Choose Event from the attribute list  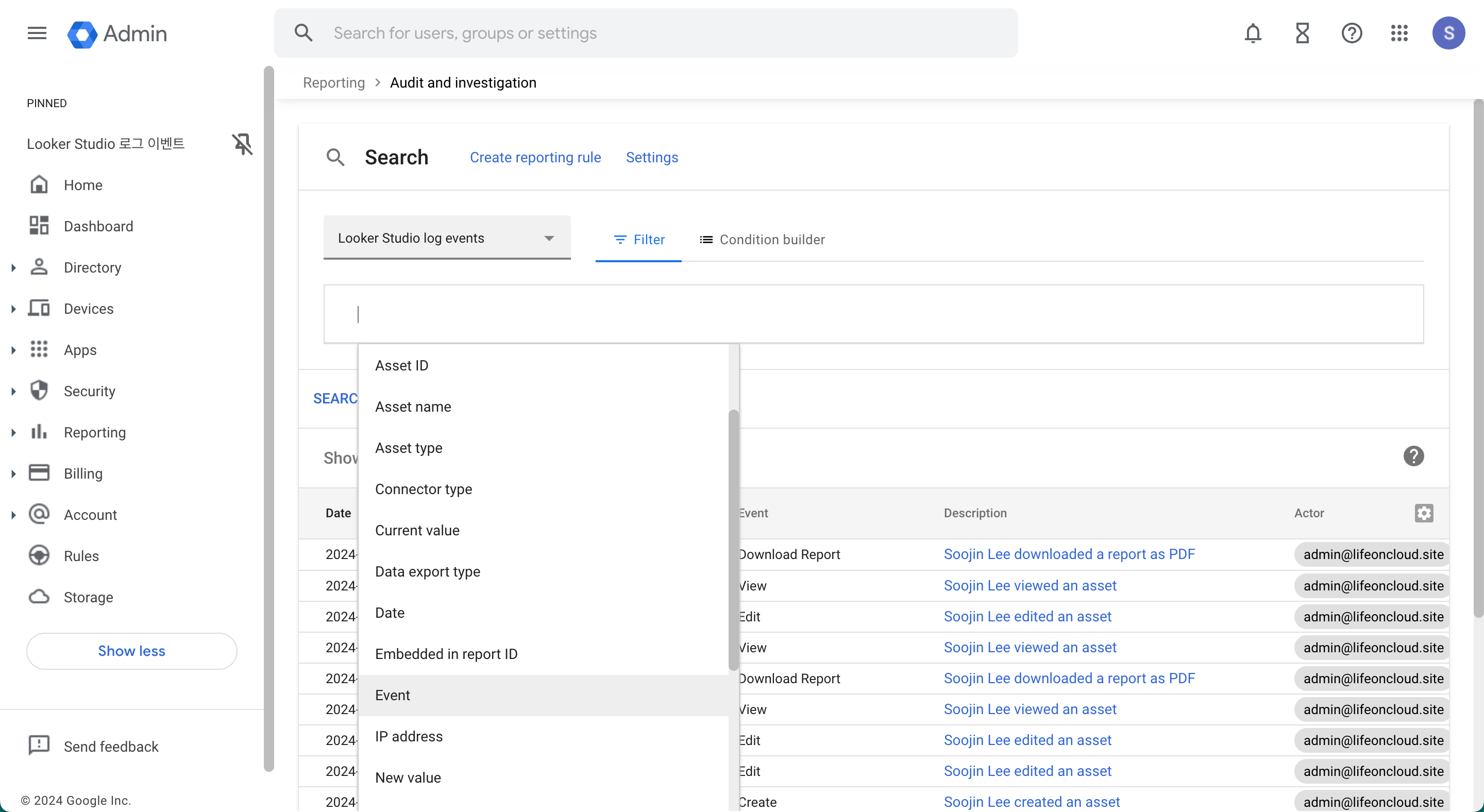point(393,695)
